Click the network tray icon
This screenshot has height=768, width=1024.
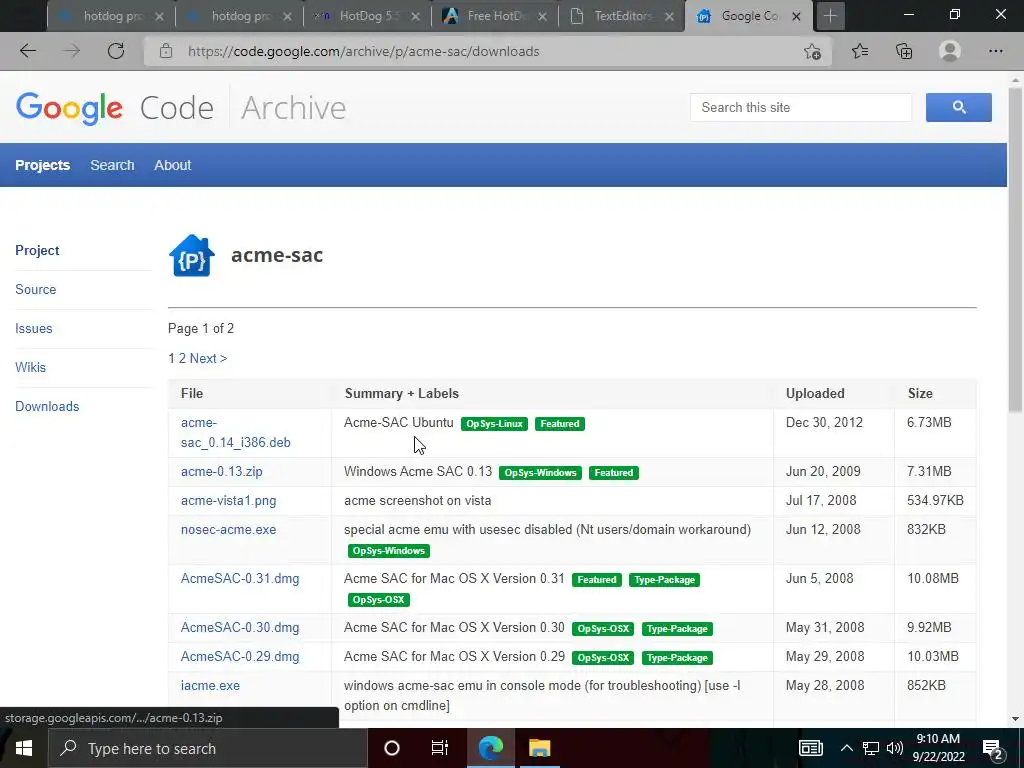coord(871,748)
